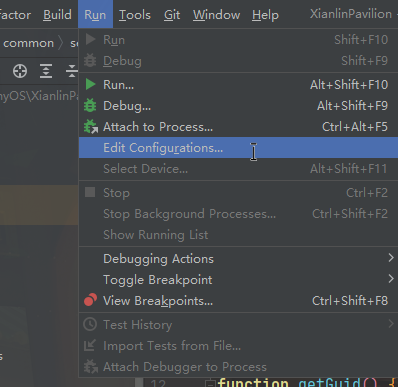Viewport: 398px width, 387px height.
Task: Open the Build menu
Action: click(57, 15)
